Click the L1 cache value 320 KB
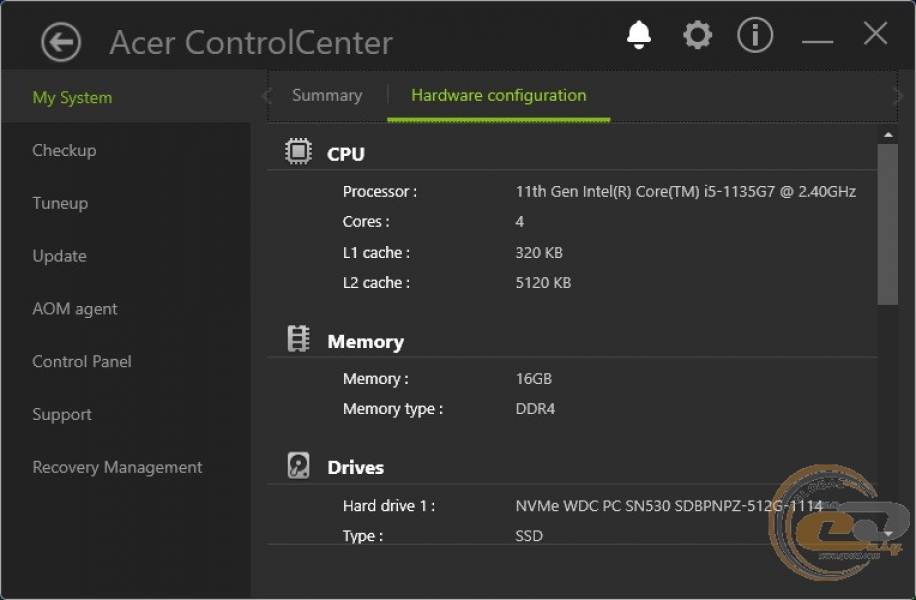 pos(539,252)
